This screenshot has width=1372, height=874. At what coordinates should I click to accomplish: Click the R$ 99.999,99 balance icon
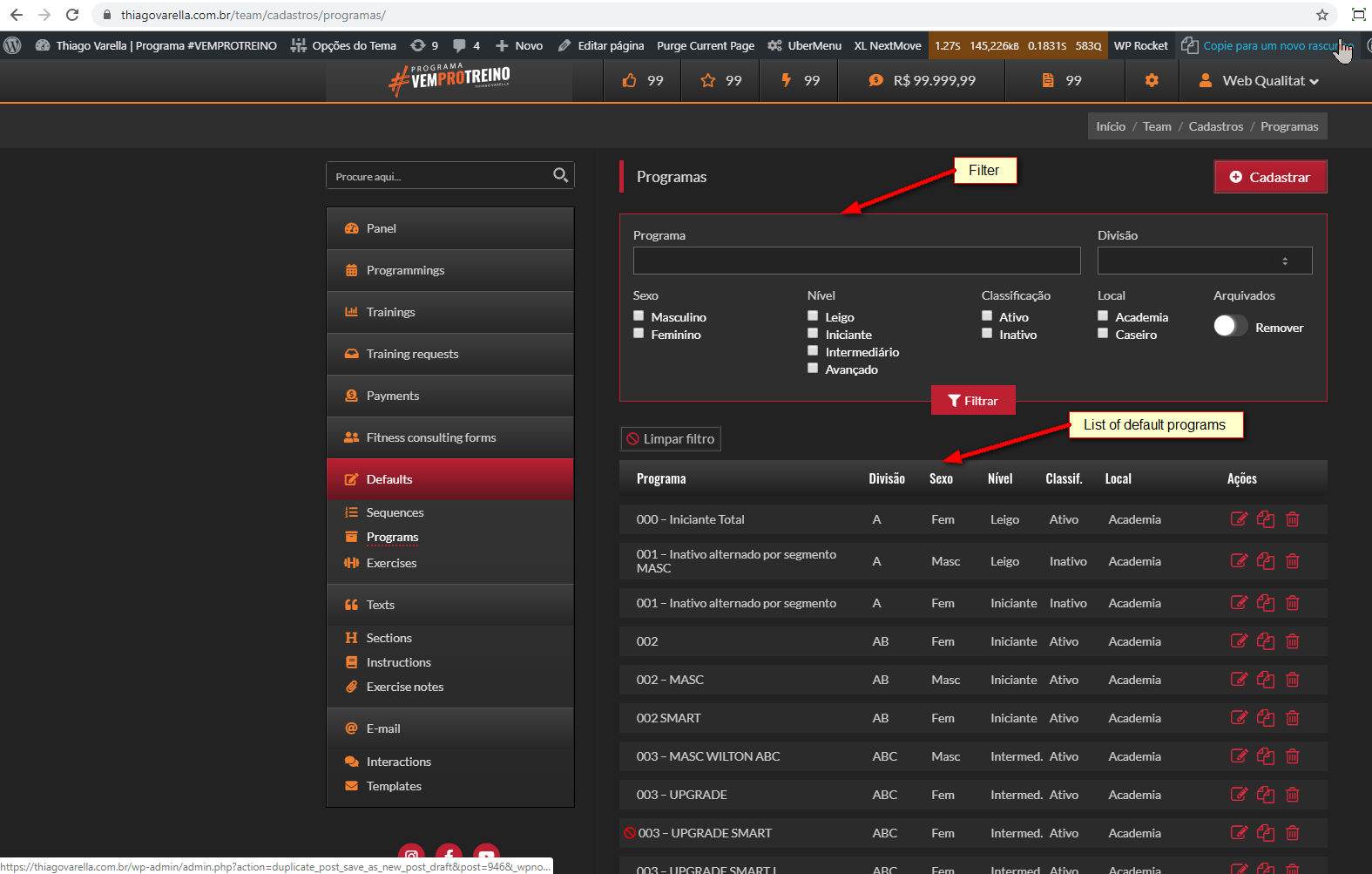point(875,80)
